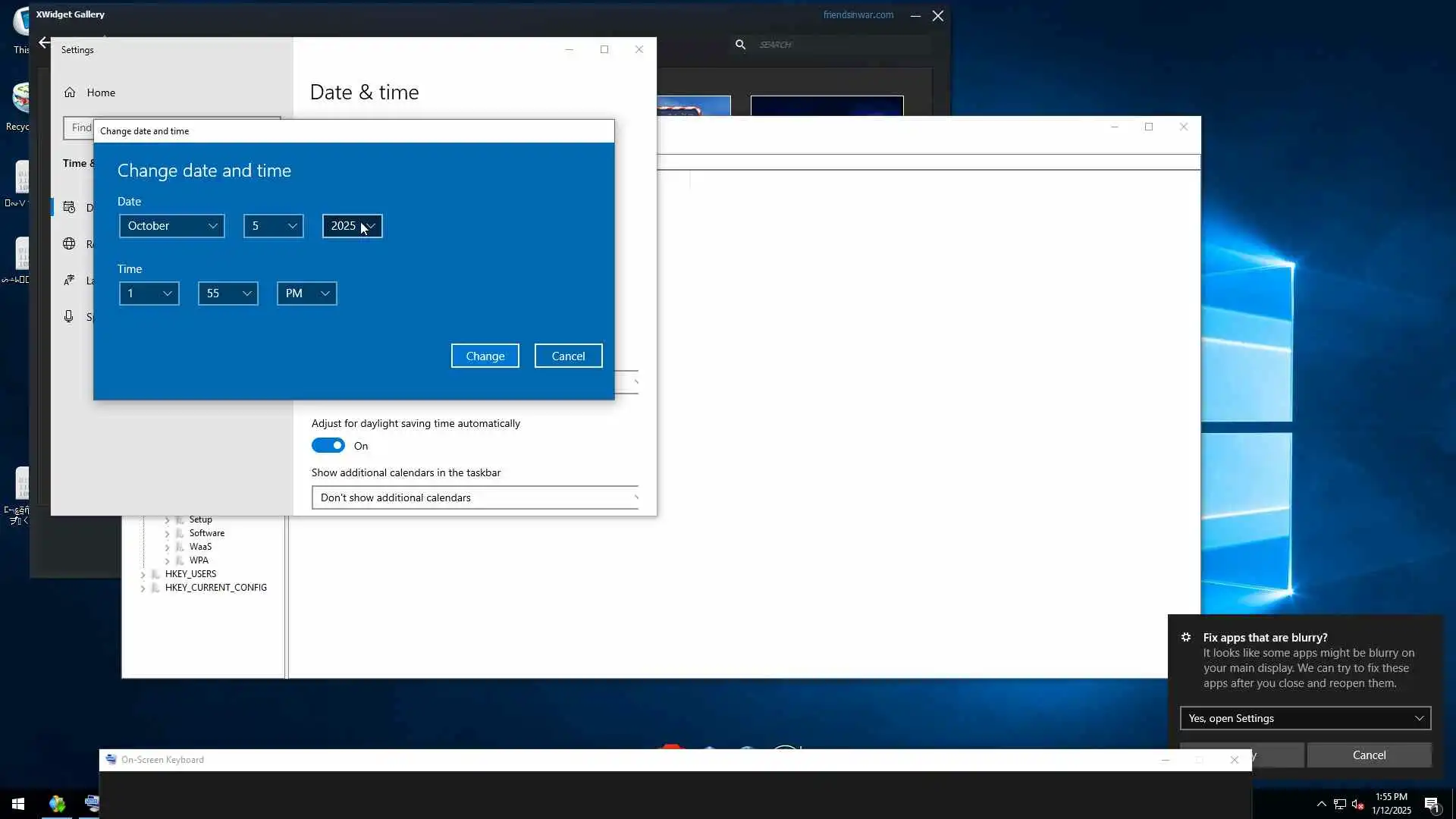Screen dimensions: 1456x819
Task: Open the Windows Start menu
Action: coord(18,804)
